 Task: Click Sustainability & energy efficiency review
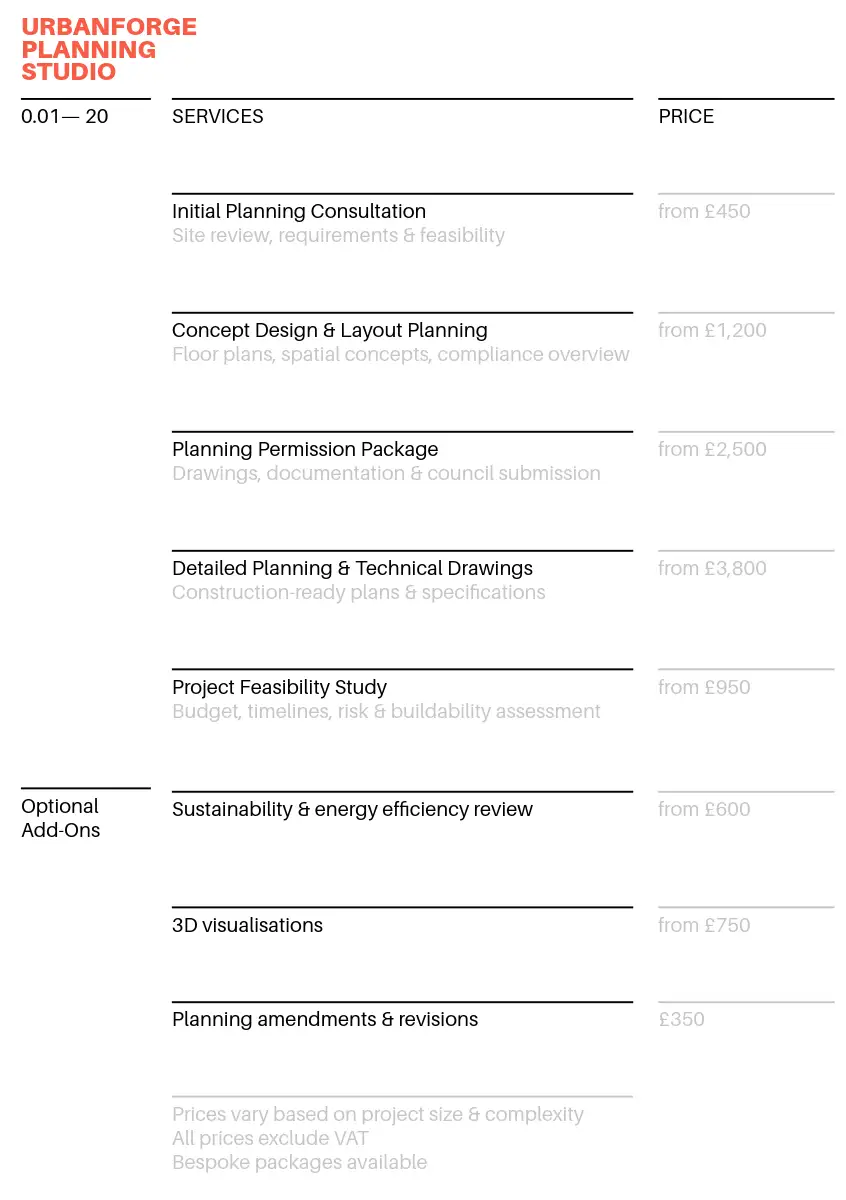tap(352, 810)
